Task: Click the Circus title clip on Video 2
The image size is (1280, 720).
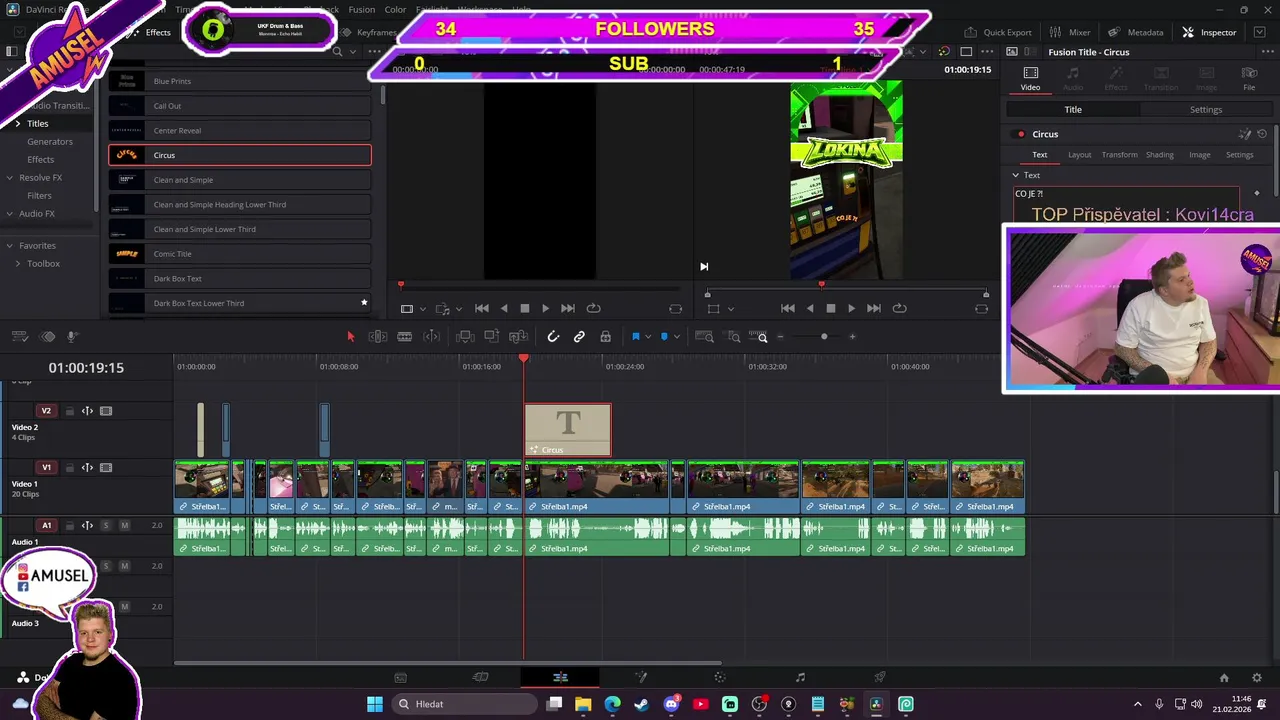Action: point(568,430)
